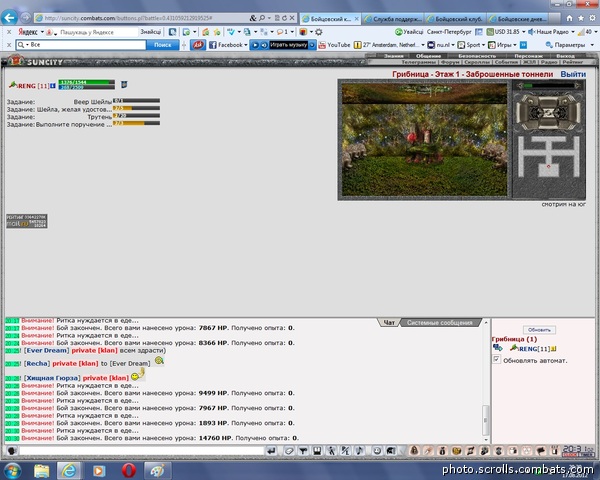This screenshot has width=600, height=480.
Task: Open the Наше Радио dropdown
Action: tap(572, 32)
